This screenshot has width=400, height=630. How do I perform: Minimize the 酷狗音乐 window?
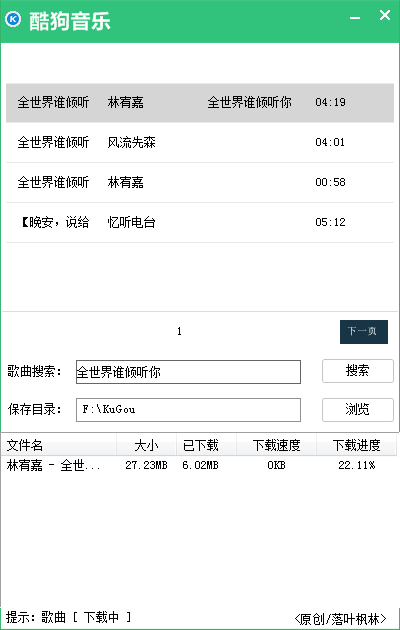coord(355,18)
